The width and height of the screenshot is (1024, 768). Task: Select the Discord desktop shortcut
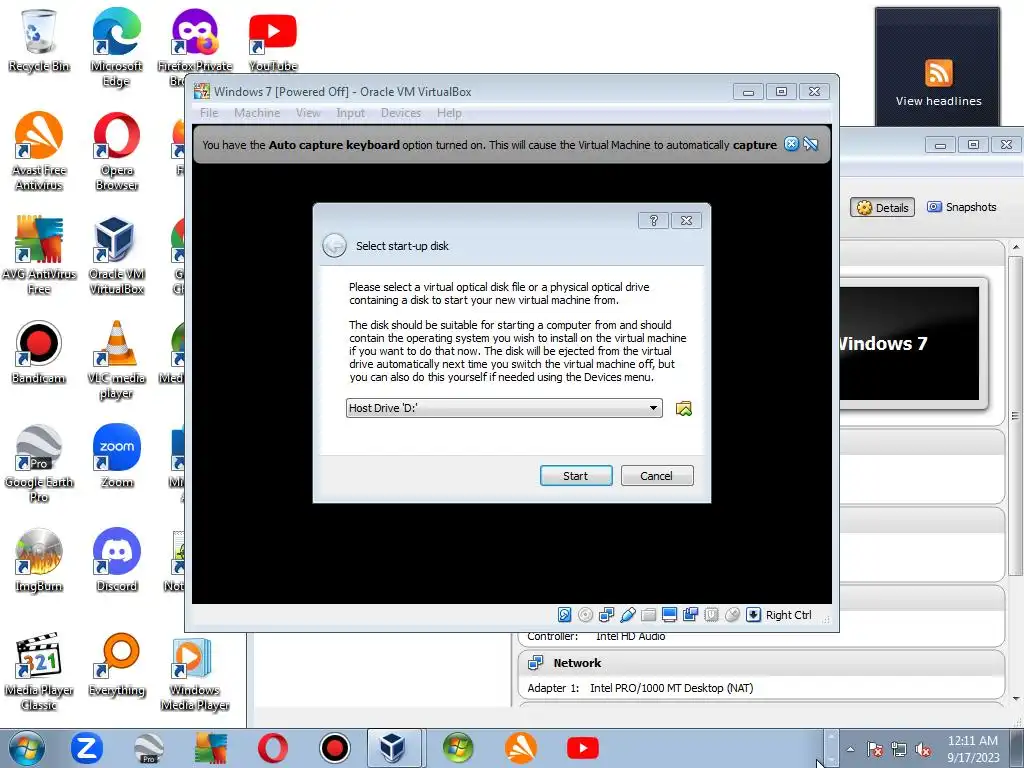[x=116, y=560]
